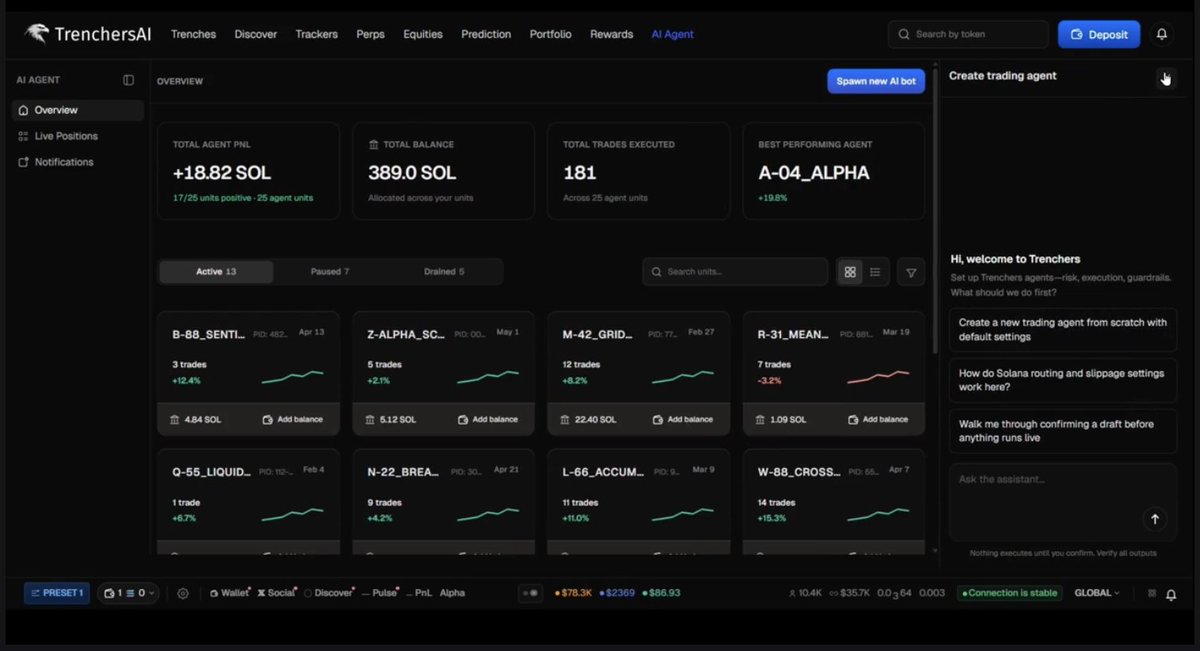
Task: Focus the Search by token field
Action: pyautogui.click(x=968, y=34)
